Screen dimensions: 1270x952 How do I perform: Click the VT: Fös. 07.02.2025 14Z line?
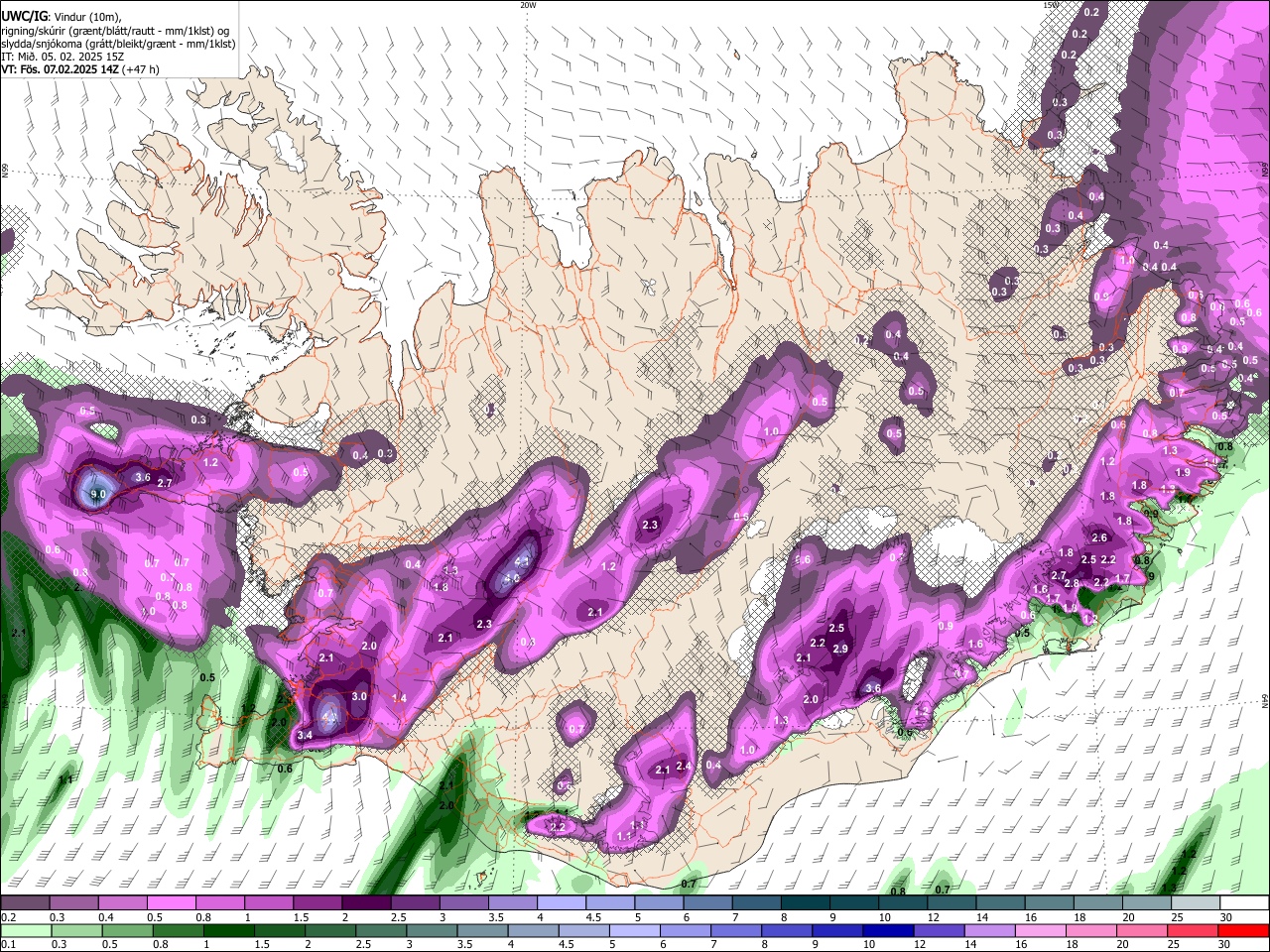[79, 69]
